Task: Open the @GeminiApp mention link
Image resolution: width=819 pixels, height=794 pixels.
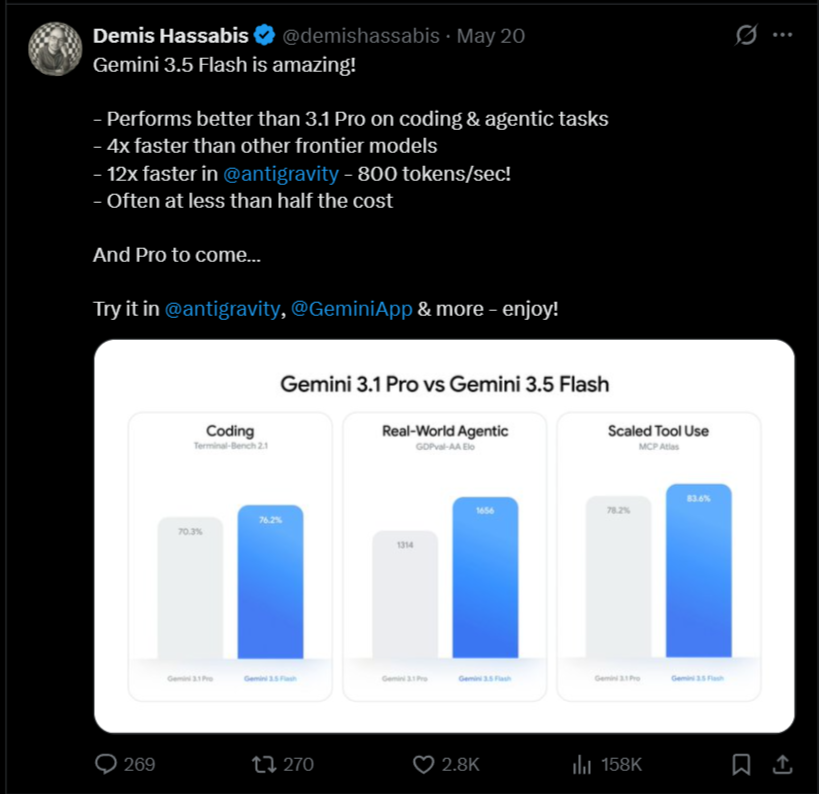Action: tap(352, 309)
